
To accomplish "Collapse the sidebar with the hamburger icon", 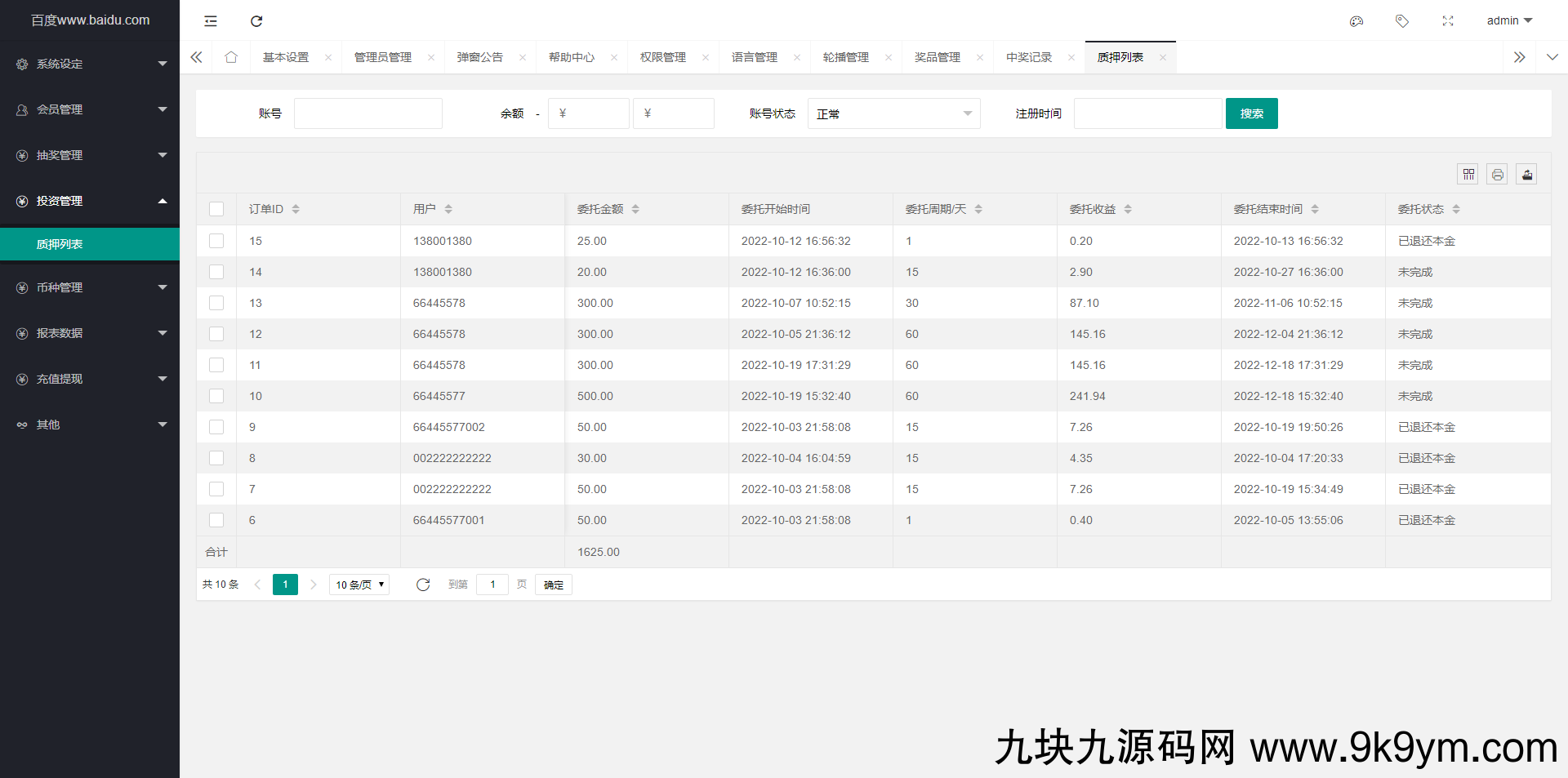I will [x=210, y=21].
